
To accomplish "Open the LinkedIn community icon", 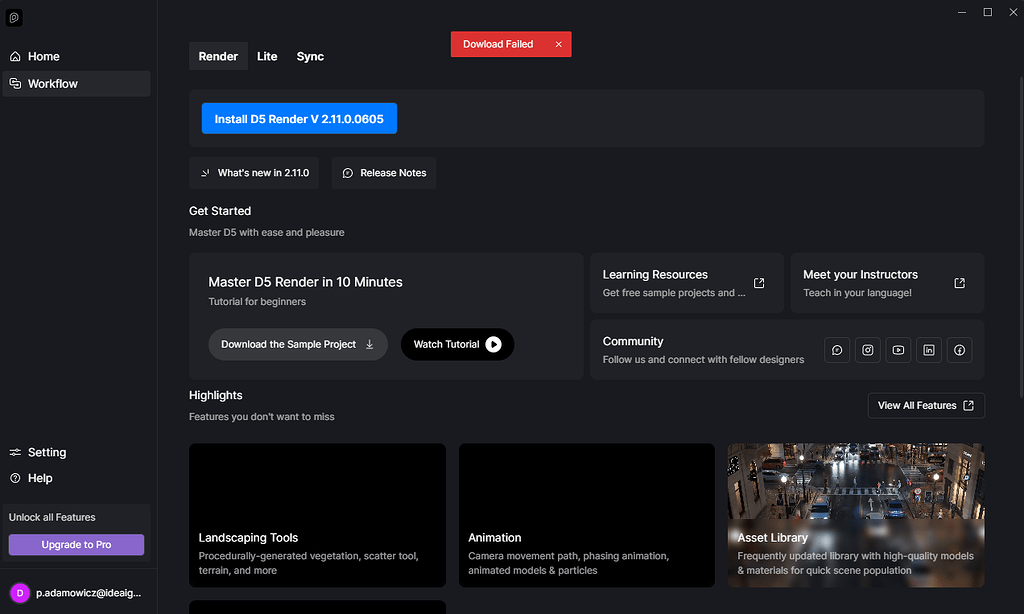I will [928, 349].
